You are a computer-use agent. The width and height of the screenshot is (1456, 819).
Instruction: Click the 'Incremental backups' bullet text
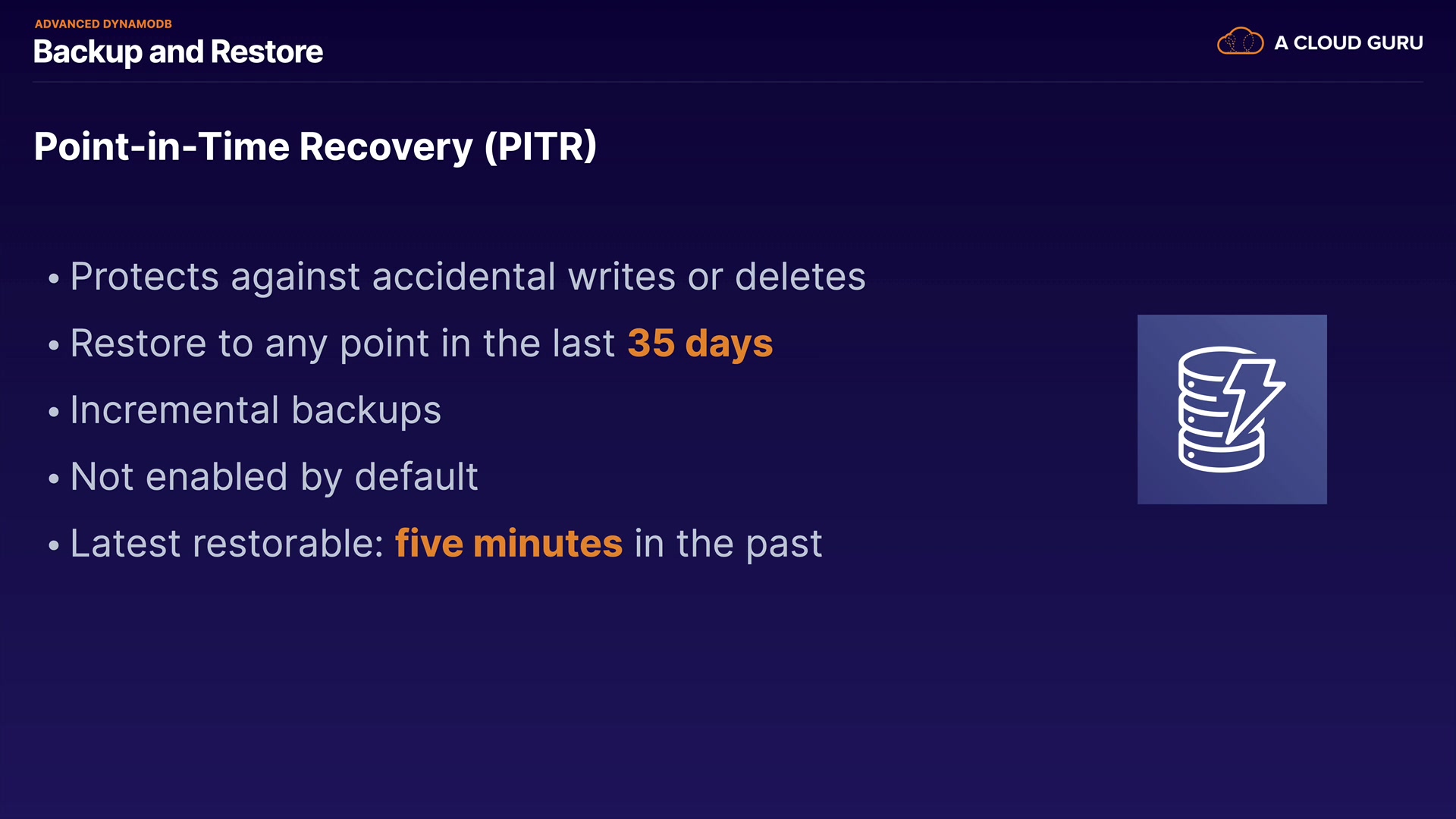[x=256, y=410]
